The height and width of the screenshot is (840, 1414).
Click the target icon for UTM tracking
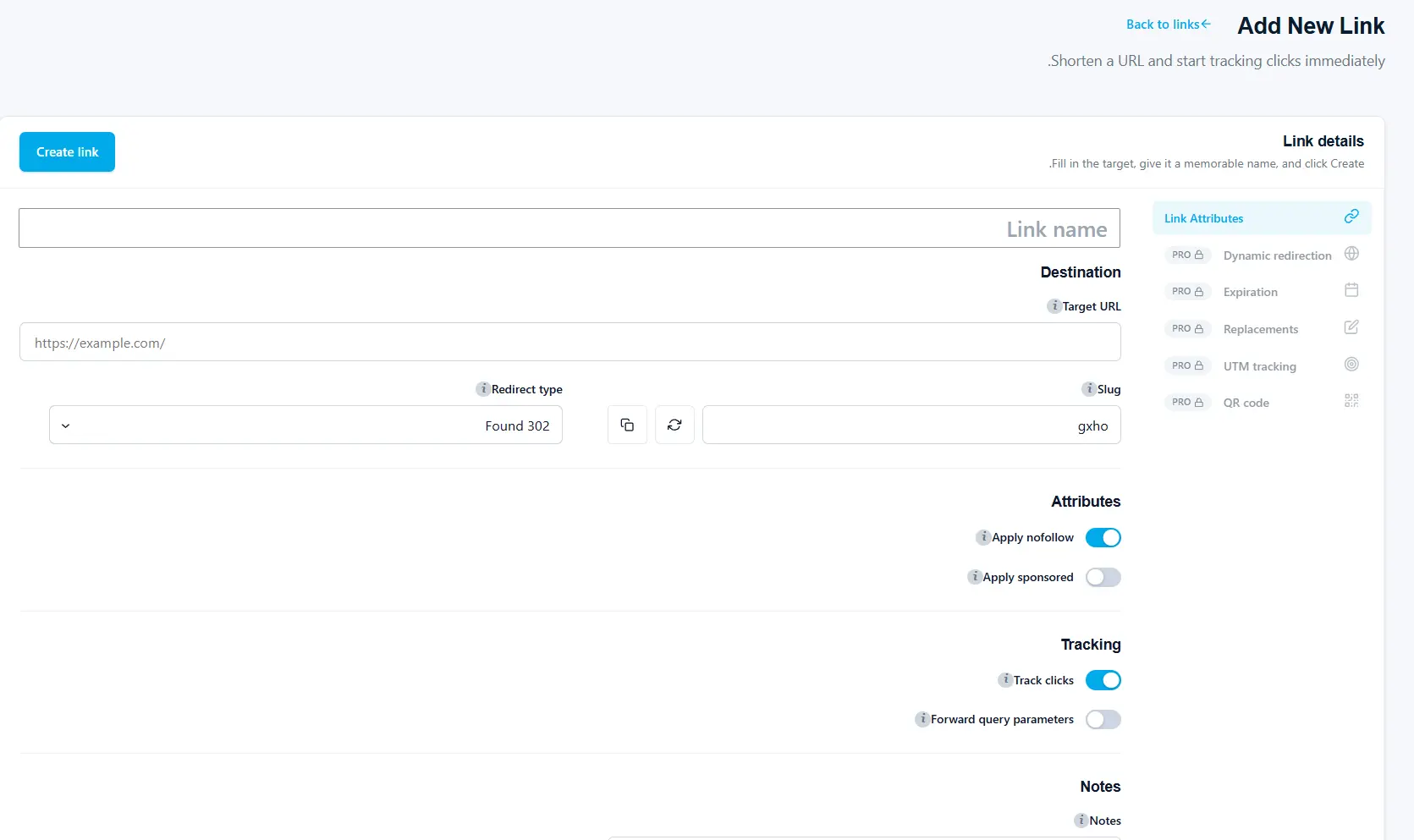point(1351,365)
